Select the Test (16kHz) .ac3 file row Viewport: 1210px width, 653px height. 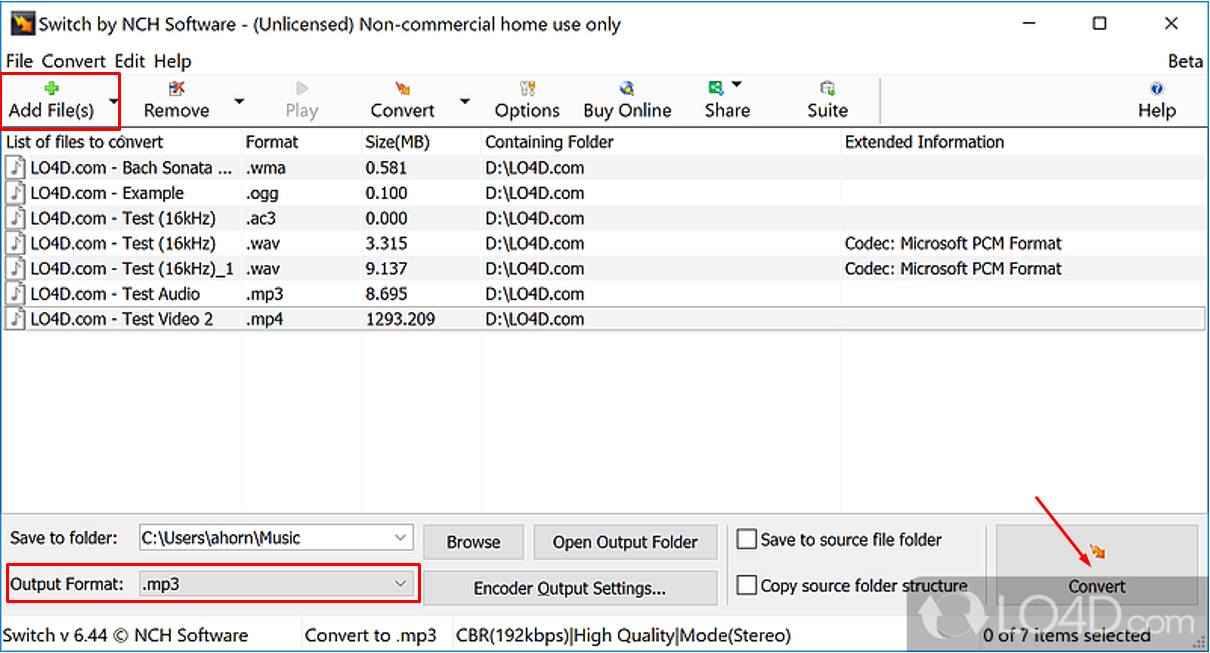[x=604, y=218]
